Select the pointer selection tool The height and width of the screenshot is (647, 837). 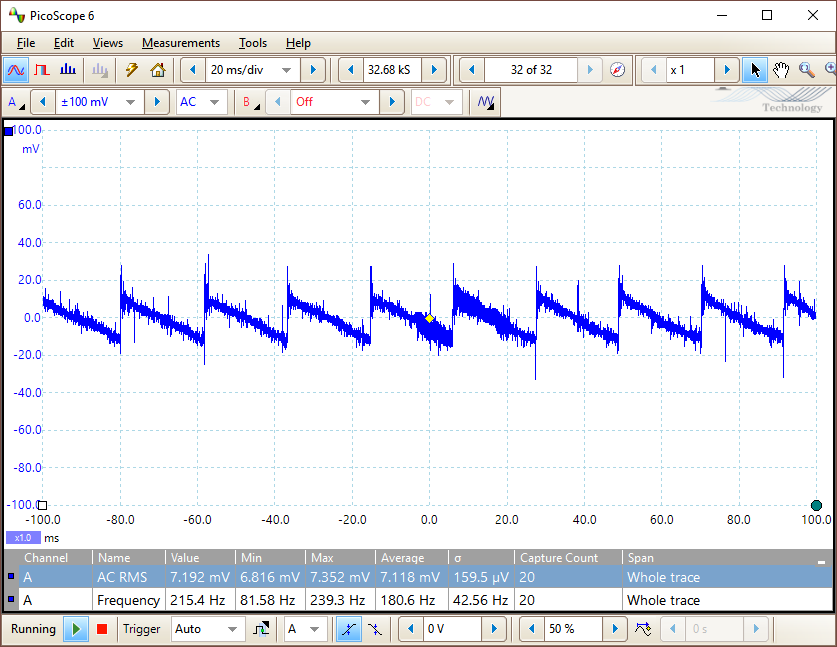(x=755, y=70)
